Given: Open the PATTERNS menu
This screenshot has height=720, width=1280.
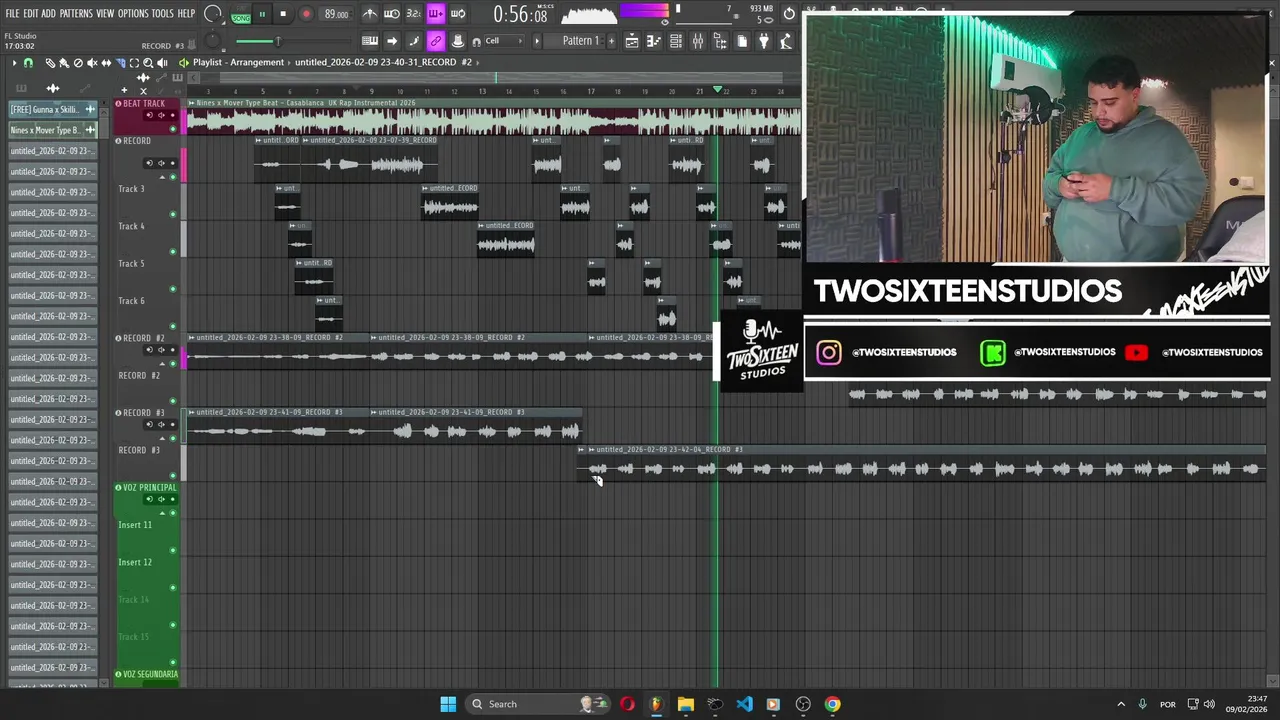Looking at the screenshot, I should tap(76, 14).
